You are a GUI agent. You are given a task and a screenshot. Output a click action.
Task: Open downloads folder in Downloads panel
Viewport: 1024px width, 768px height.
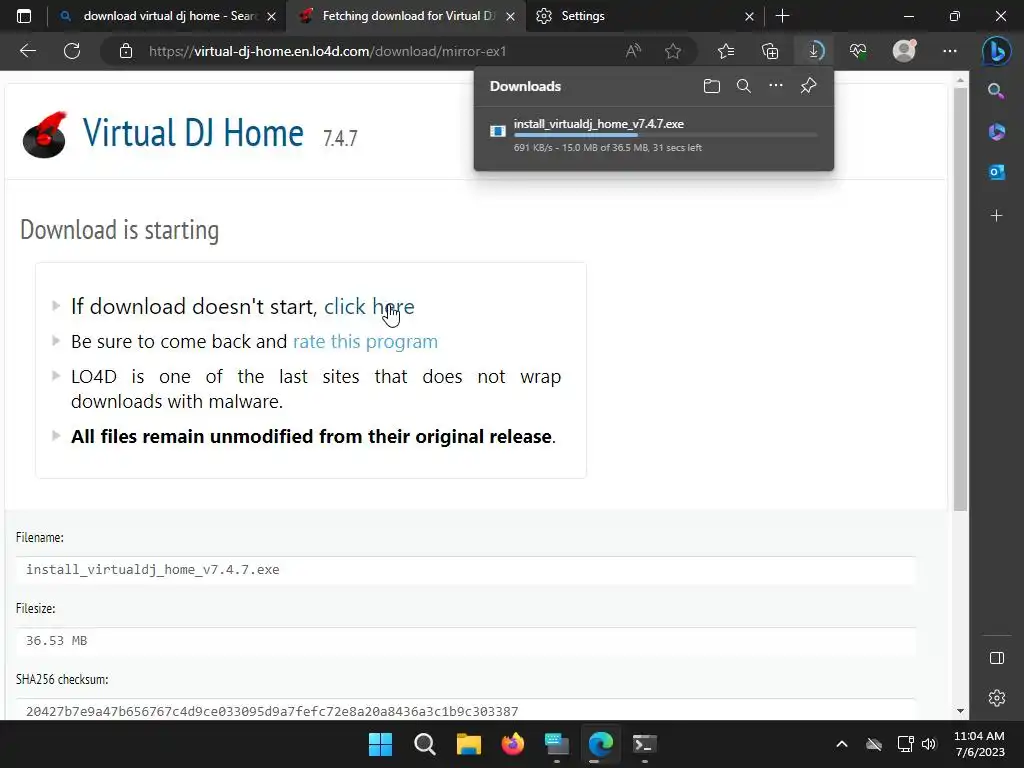pyautogui.click(x=712, y=86)
